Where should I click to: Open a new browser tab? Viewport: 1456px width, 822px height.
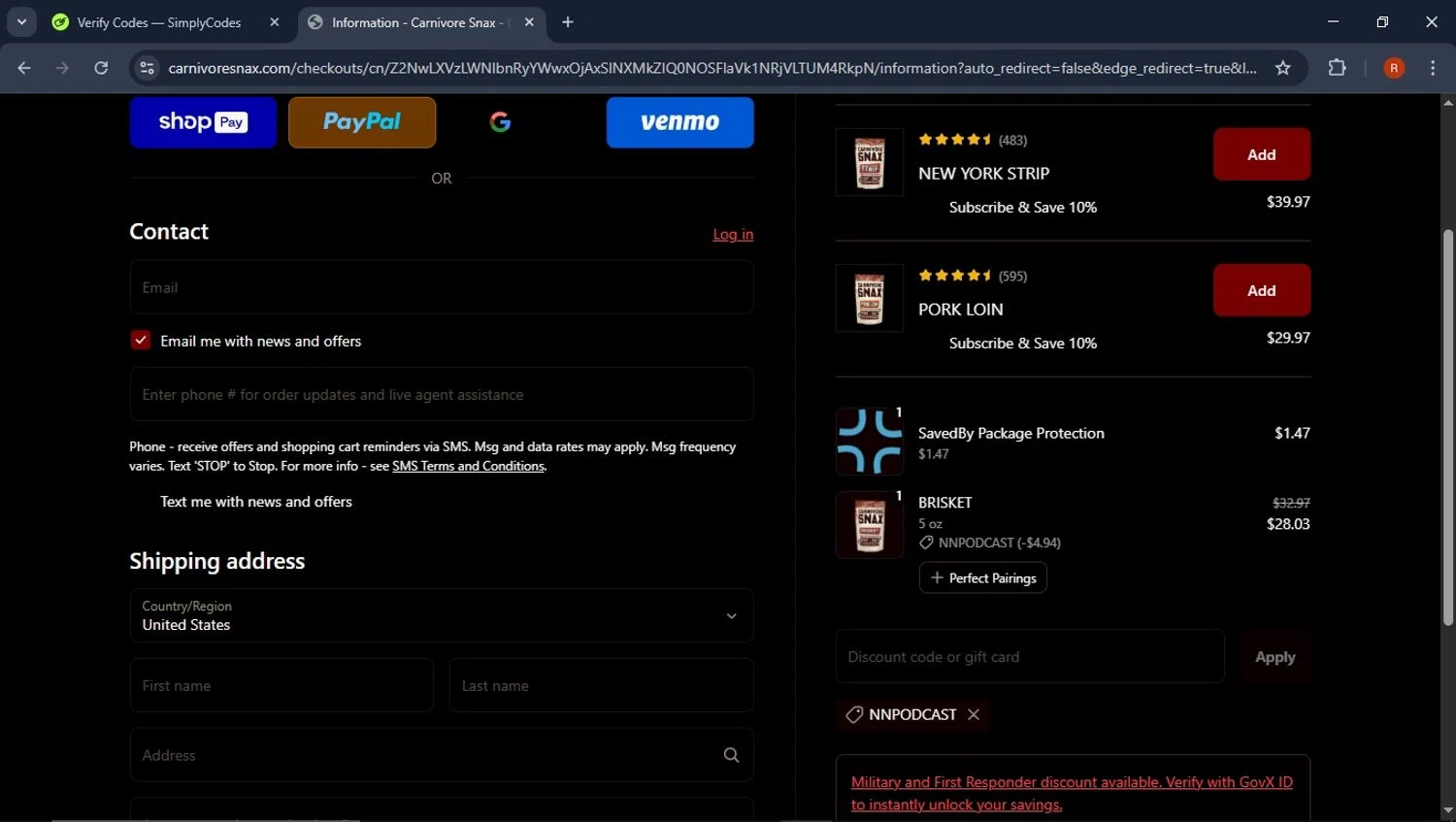click(x=568, y=21)
